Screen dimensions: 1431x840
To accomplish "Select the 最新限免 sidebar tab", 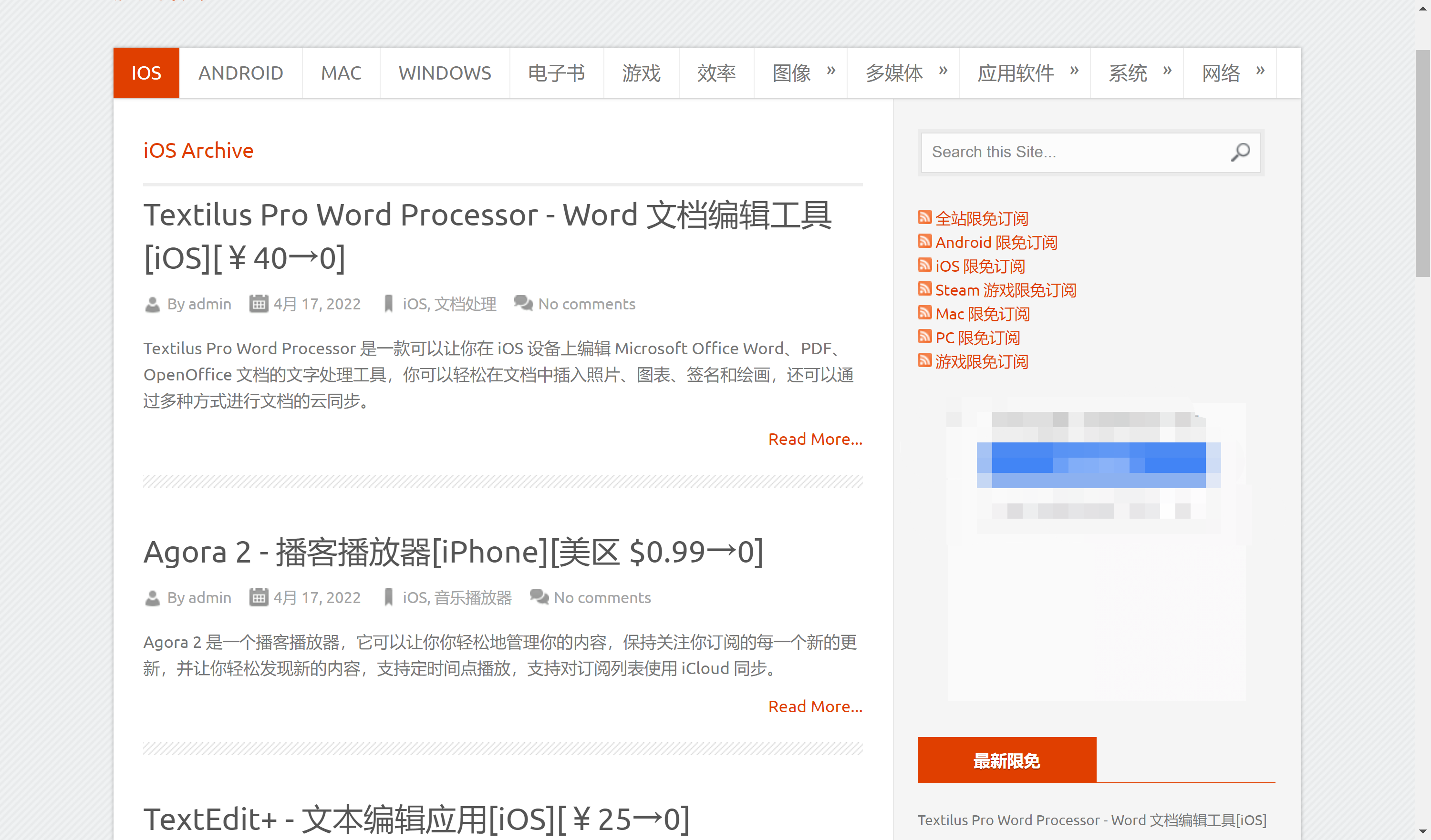I will coord(1006,760).
